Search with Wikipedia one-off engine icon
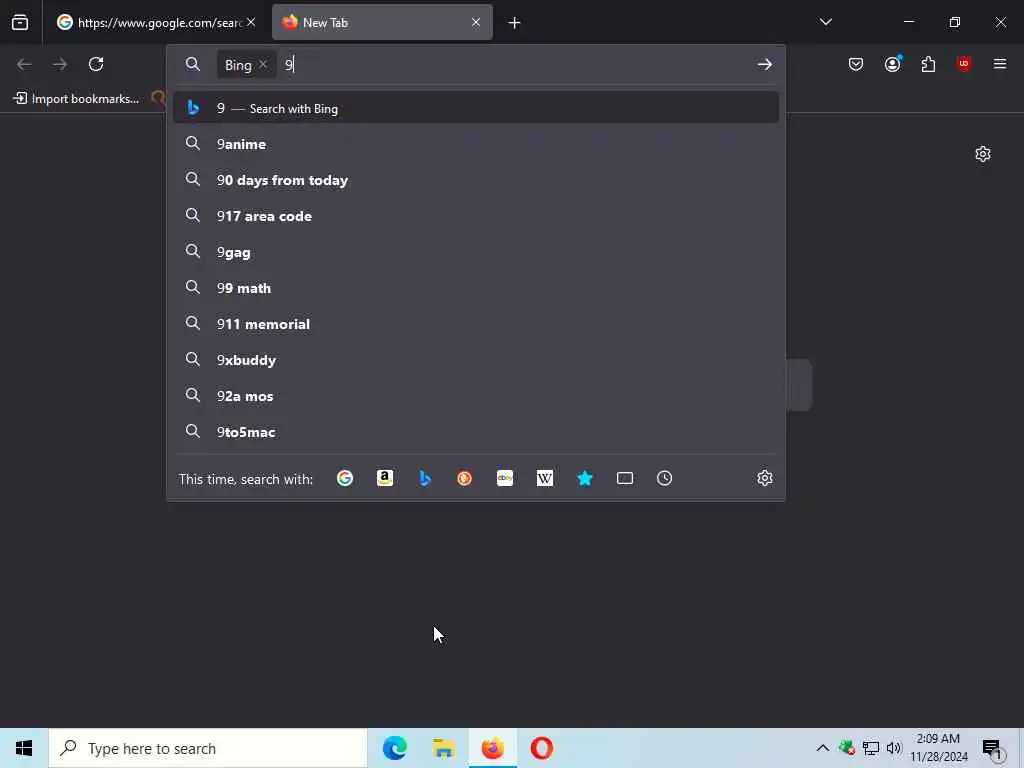This screenshot has width=1024, height=768. click(545, 478)
